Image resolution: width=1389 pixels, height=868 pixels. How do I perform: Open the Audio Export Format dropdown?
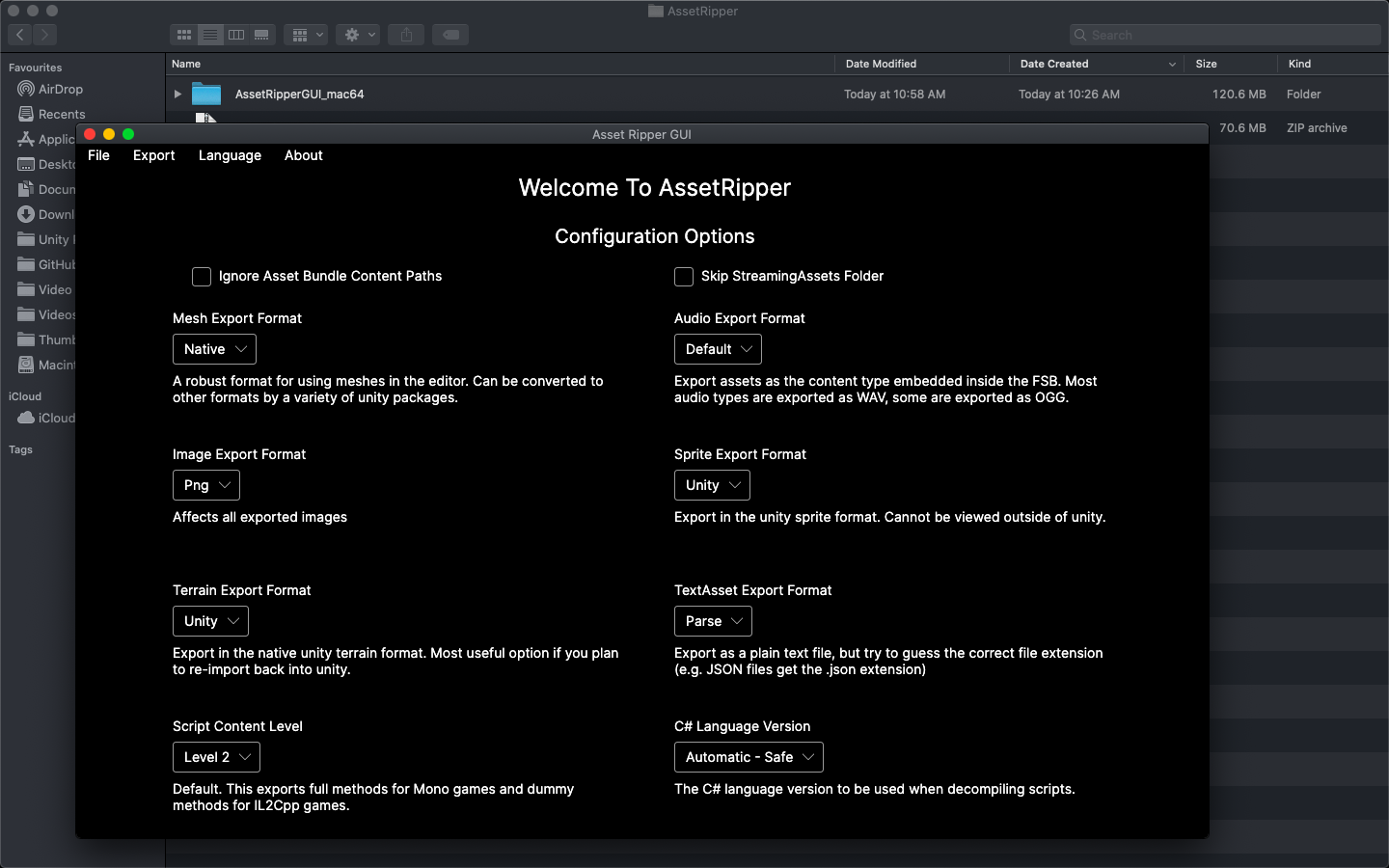(x=718, y=349)
